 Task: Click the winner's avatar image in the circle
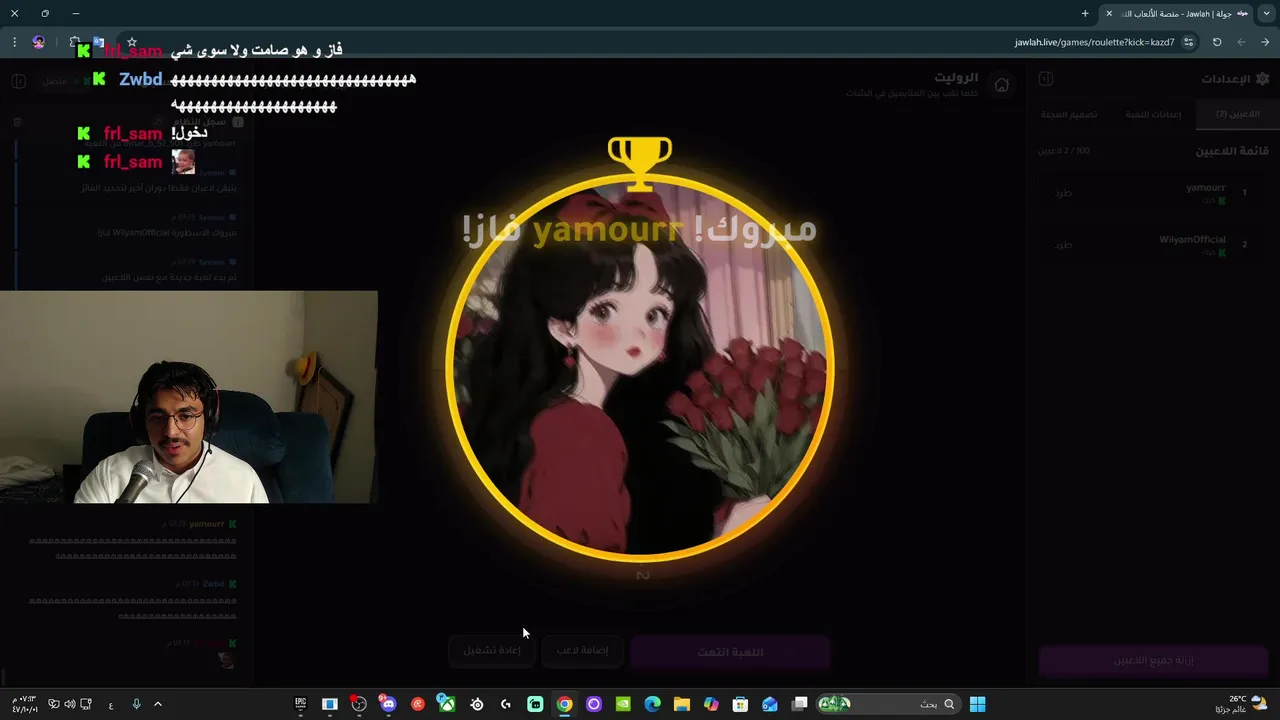(x=640, y=368)
